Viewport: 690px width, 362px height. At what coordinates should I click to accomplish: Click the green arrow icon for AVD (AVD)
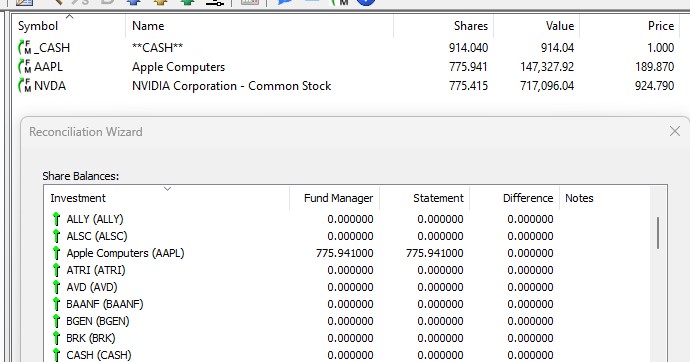(56, 287)
